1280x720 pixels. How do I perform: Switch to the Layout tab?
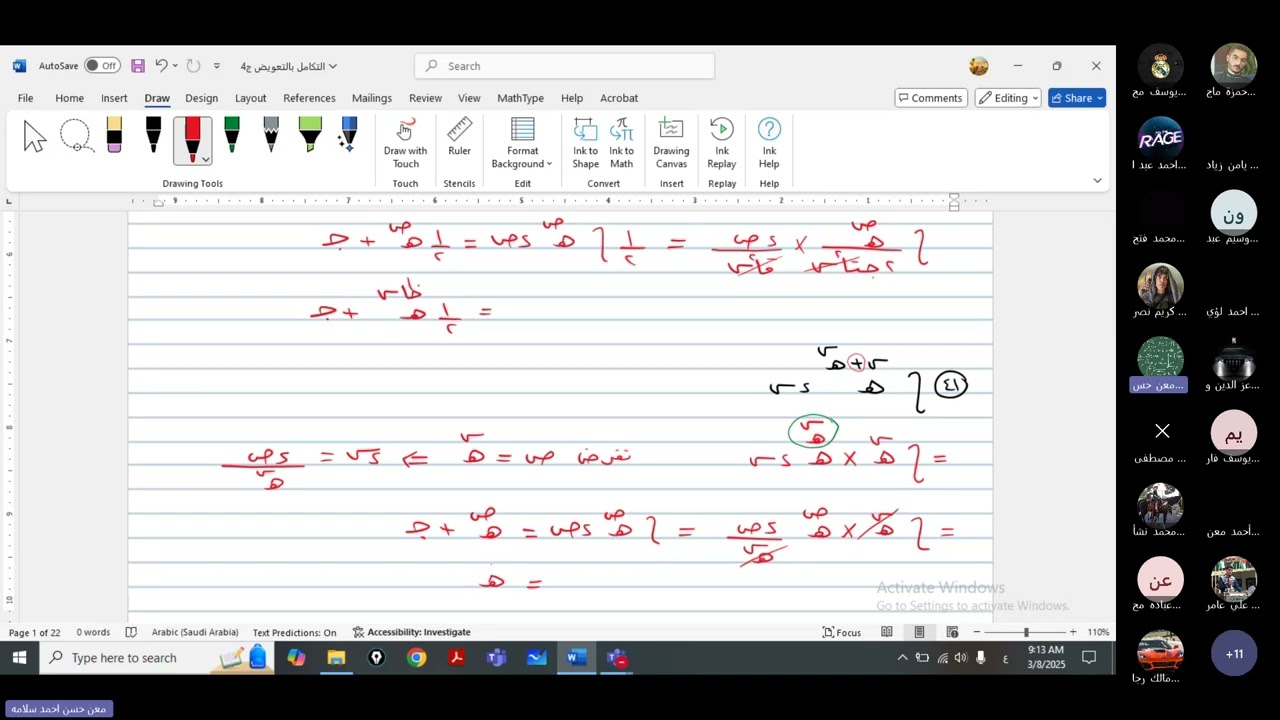pyautogui.click(x=250, y=98)
